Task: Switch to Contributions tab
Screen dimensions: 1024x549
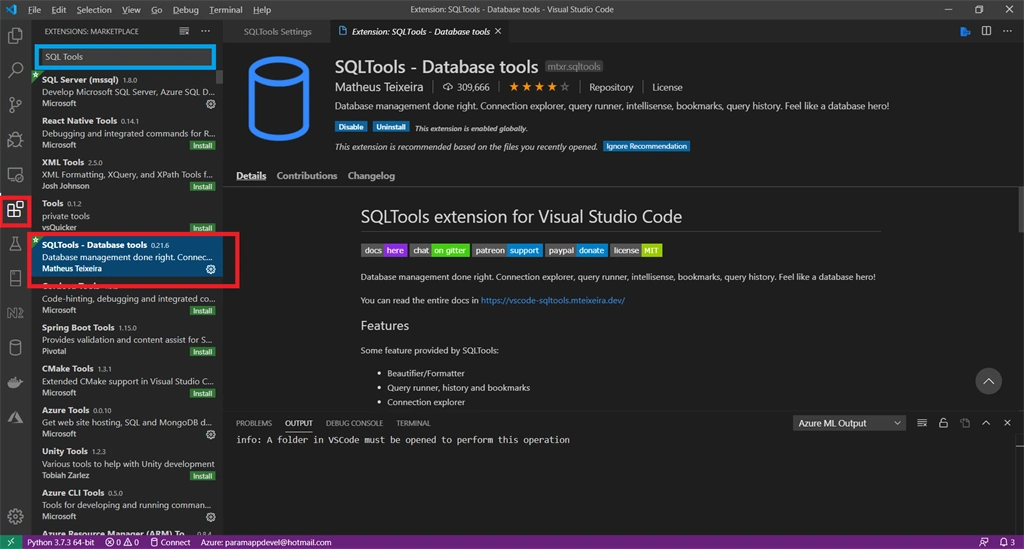Action: point(307,176)
